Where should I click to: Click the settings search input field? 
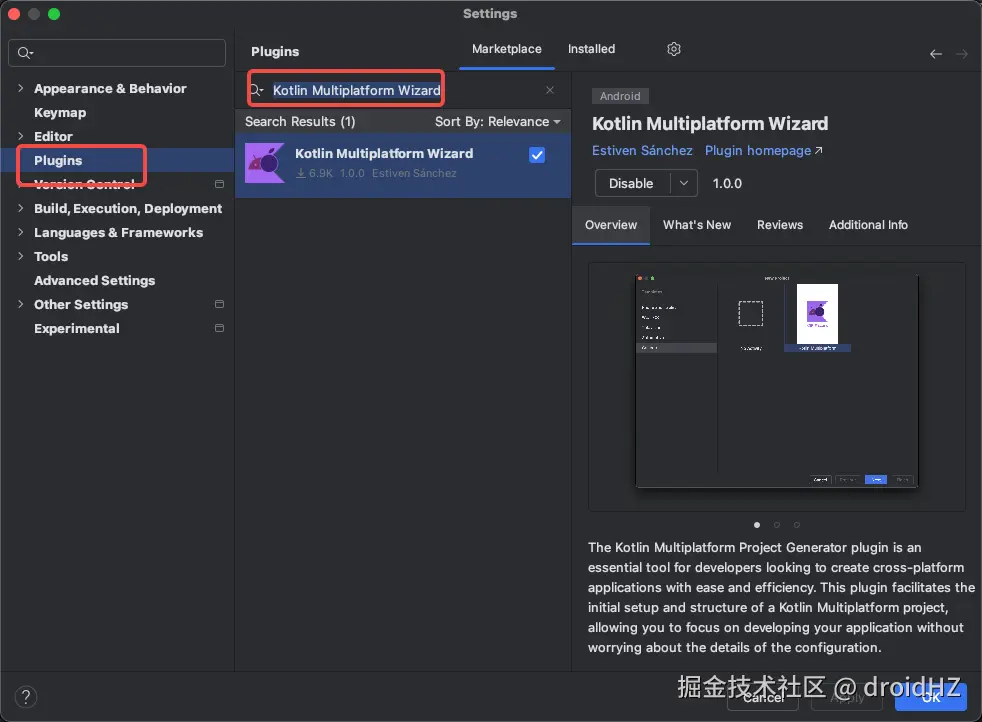117,53
